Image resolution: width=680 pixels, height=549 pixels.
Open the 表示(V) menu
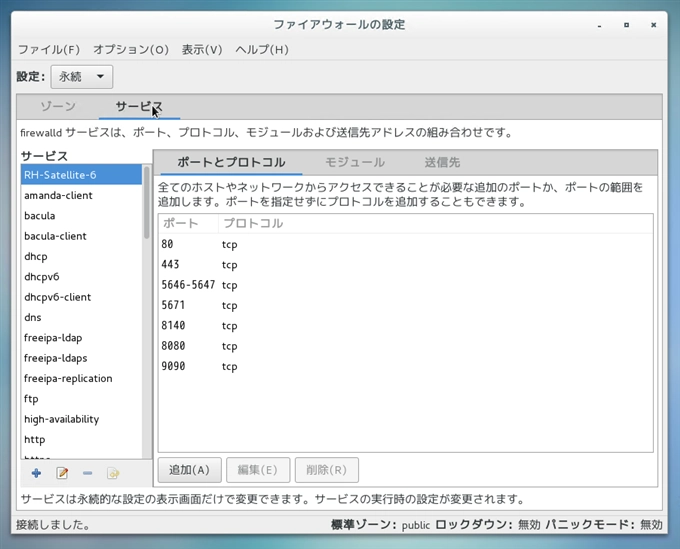tap(202, 49)
